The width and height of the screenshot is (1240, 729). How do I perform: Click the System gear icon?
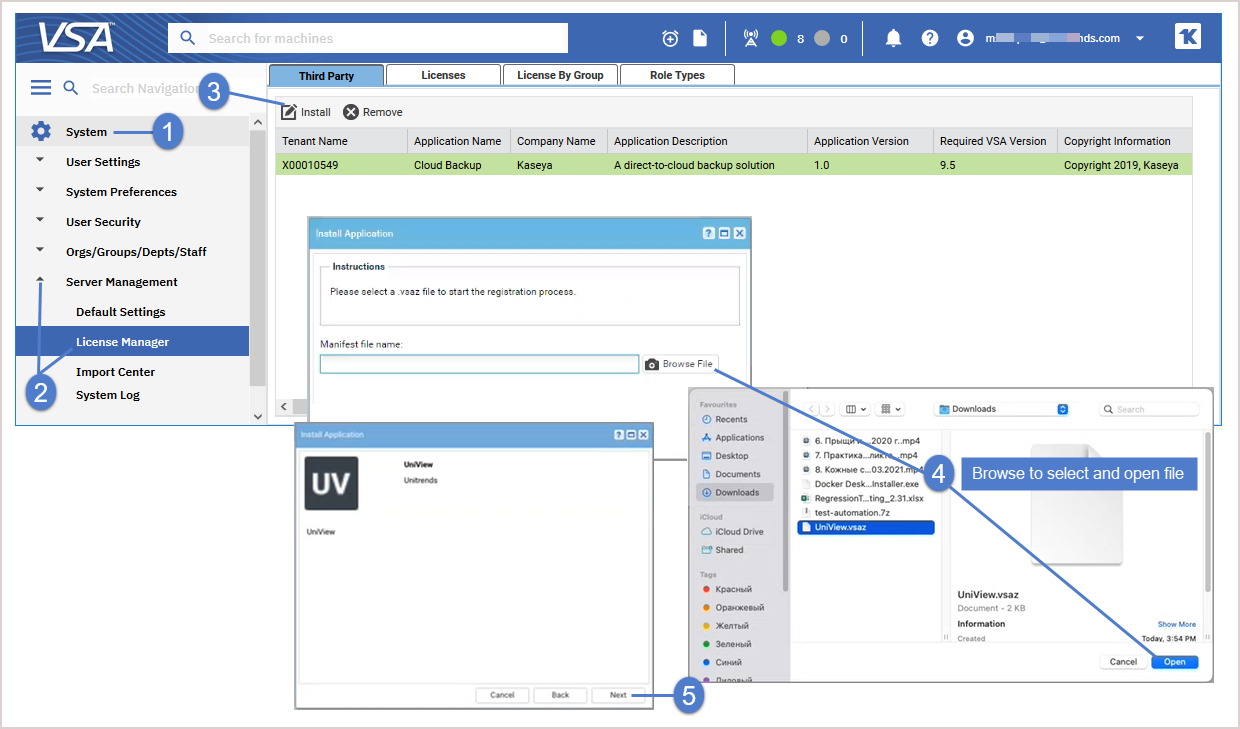click(x=41, y=131)
